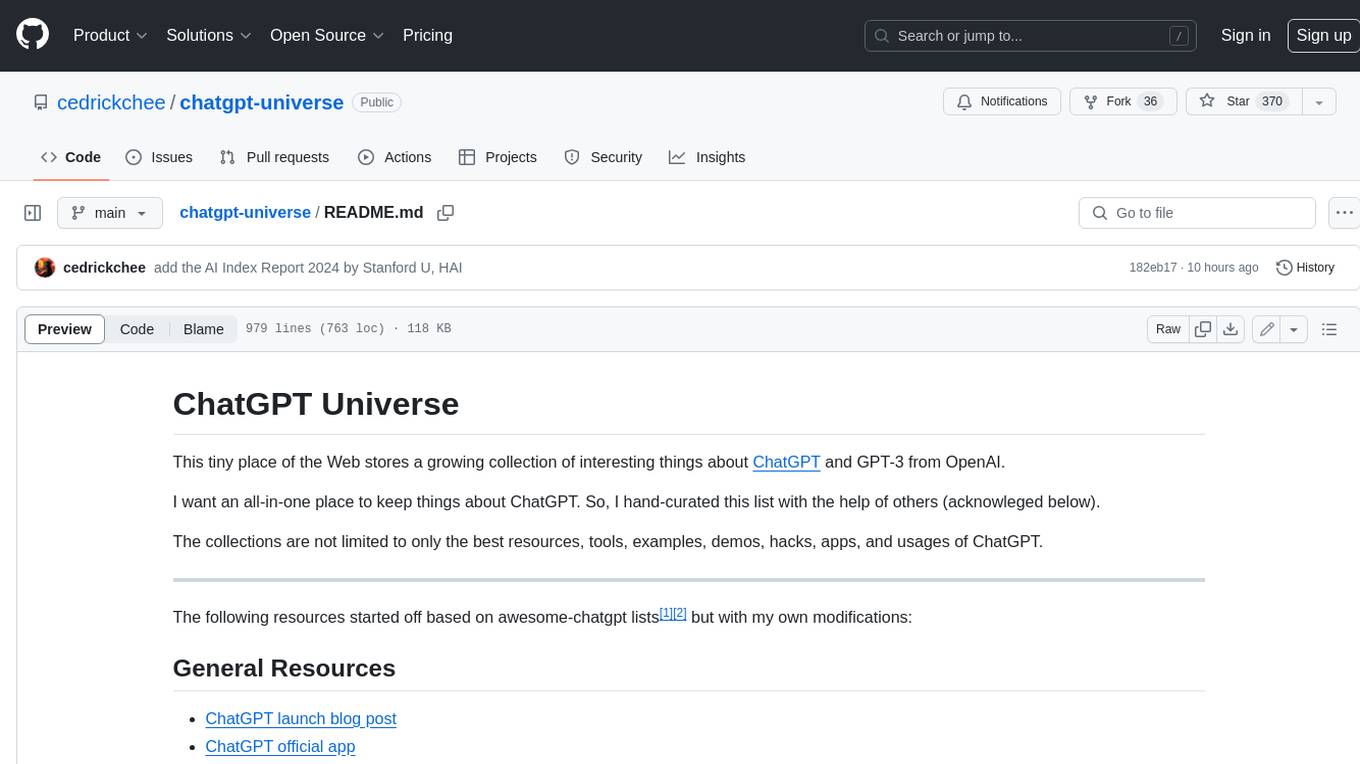
Task: Switch to the Code tab
Action: coord(70,157)
